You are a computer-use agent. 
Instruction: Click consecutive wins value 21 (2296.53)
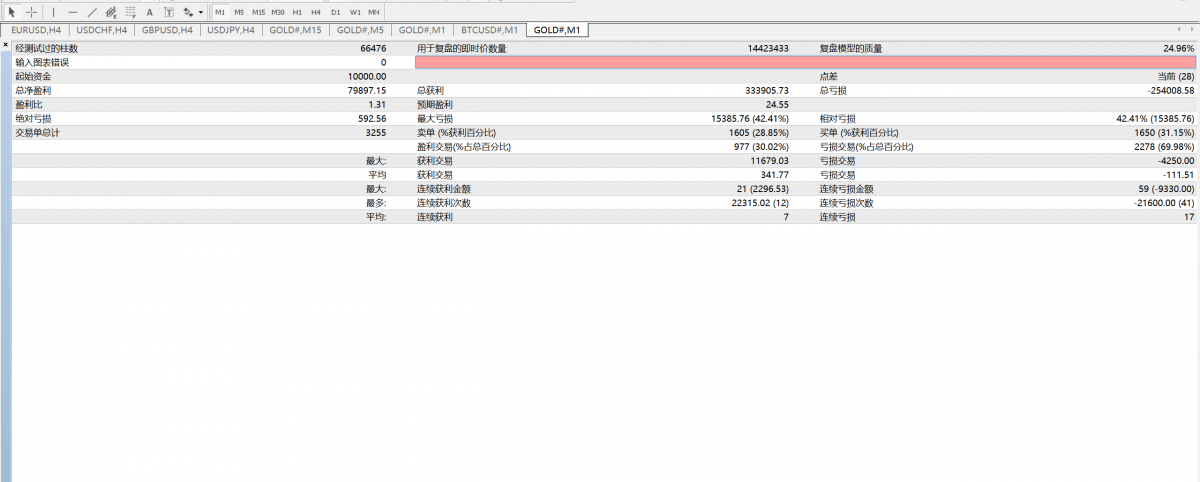point(763,188)
